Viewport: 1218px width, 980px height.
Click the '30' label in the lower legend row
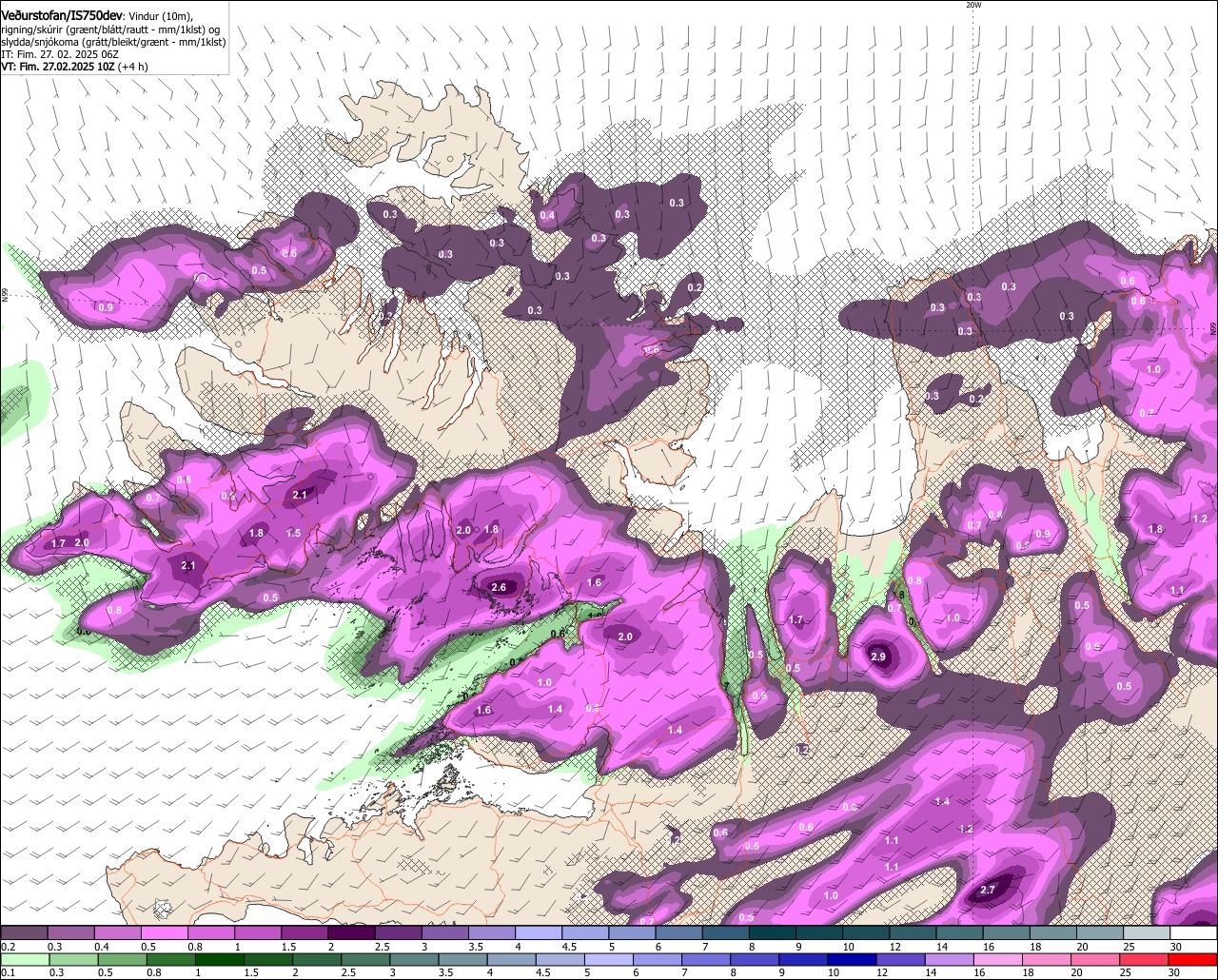coord(1176,972)
